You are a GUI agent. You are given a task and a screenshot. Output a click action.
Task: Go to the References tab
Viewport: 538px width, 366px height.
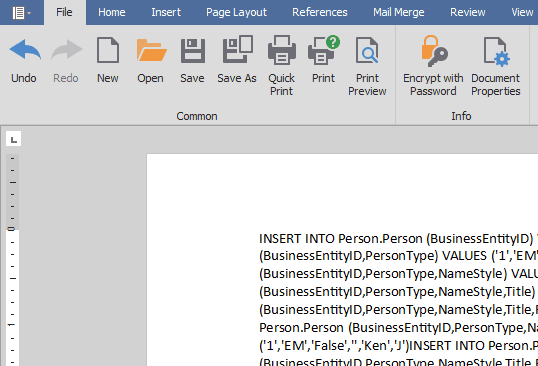[x=320, y=12]
